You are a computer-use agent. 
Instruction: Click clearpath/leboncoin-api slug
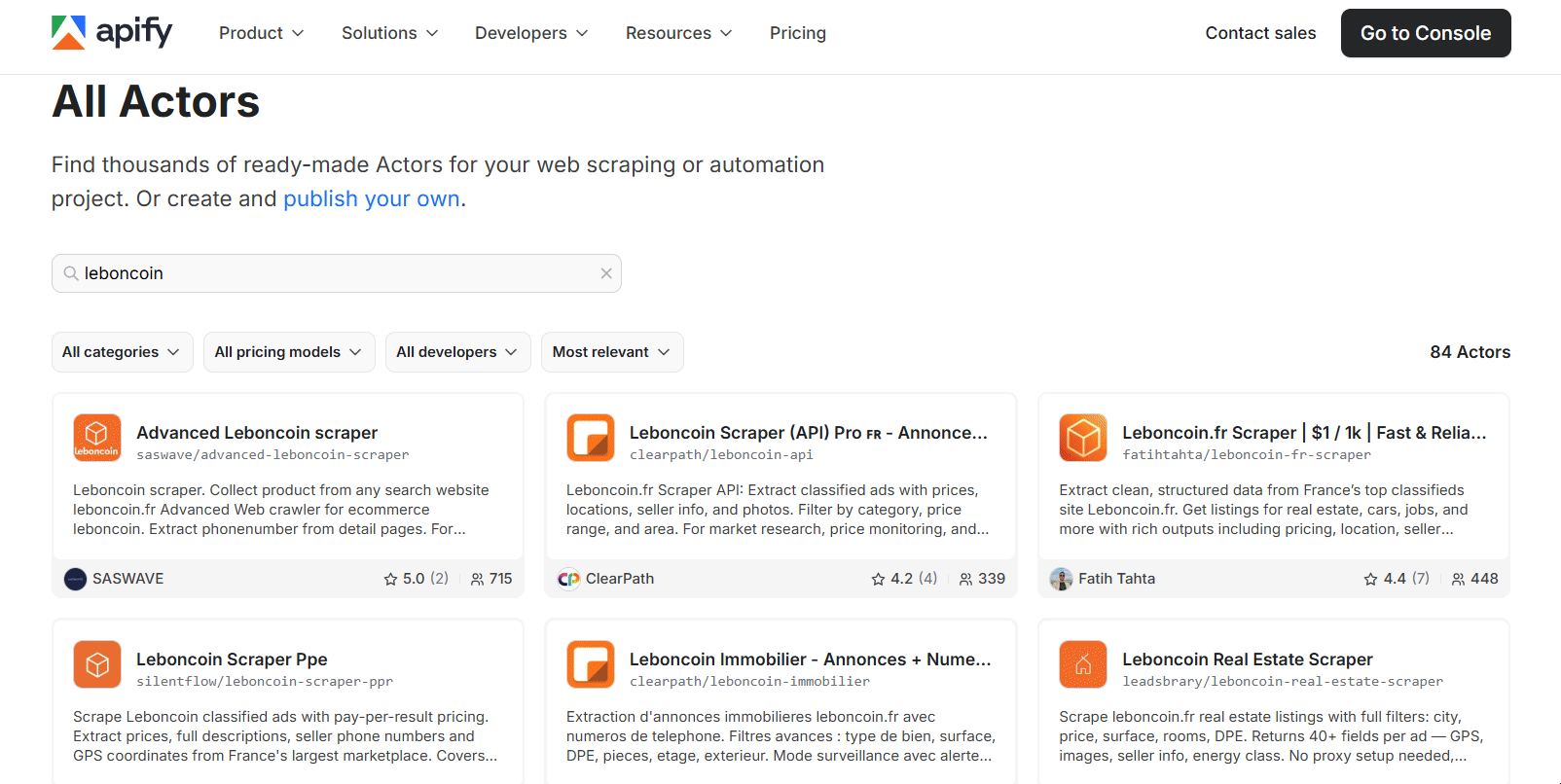coord(721,455)
